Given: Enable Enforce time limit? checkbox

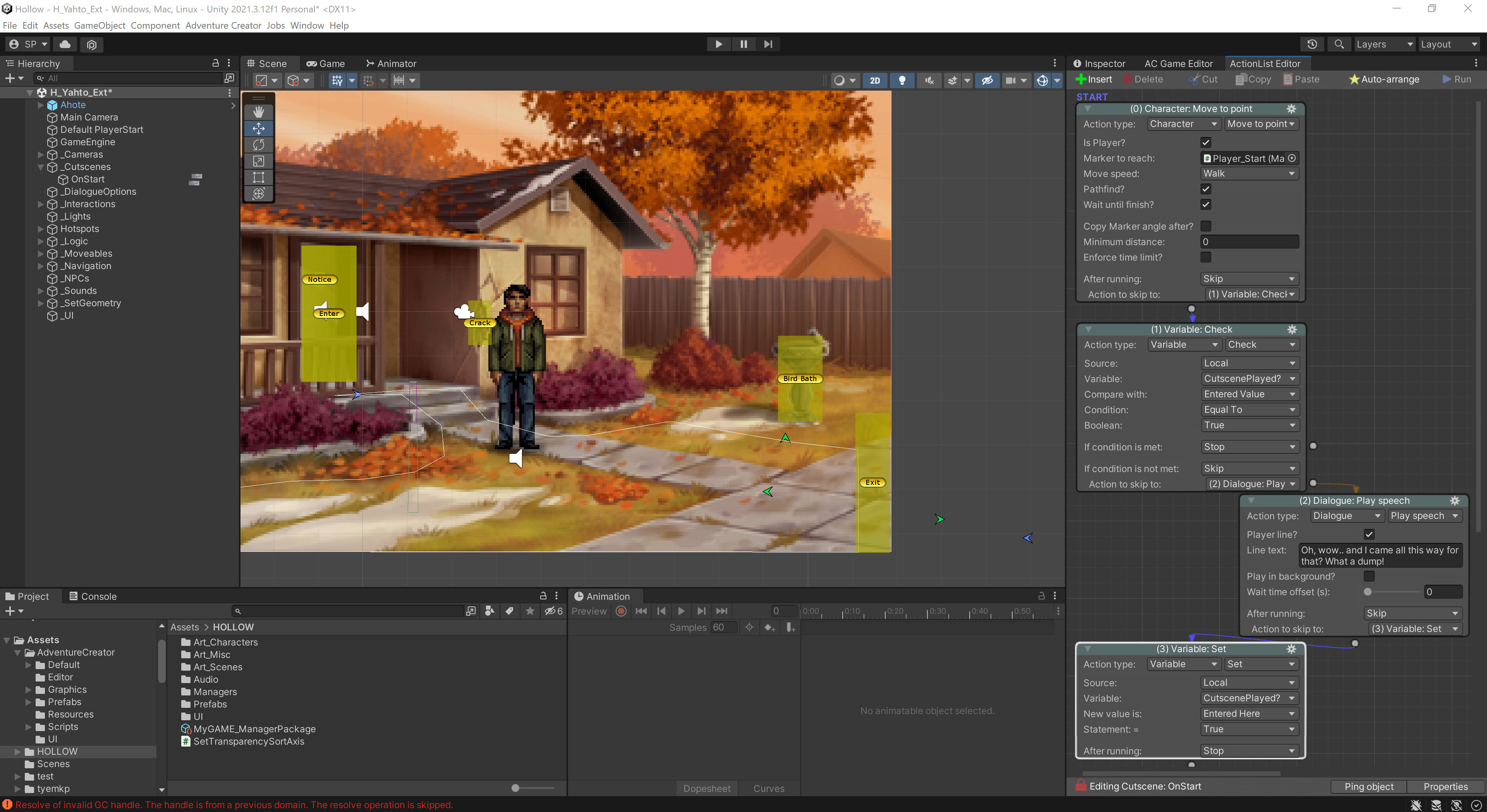Looking at the screenshot, I should [1205, 258].
